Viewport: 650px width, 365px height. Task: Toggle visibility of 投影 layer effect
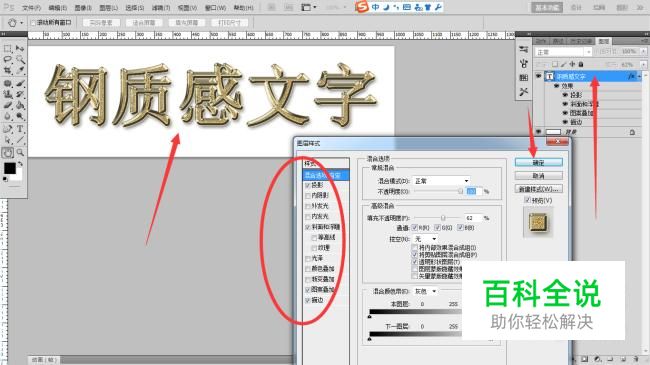565,95
